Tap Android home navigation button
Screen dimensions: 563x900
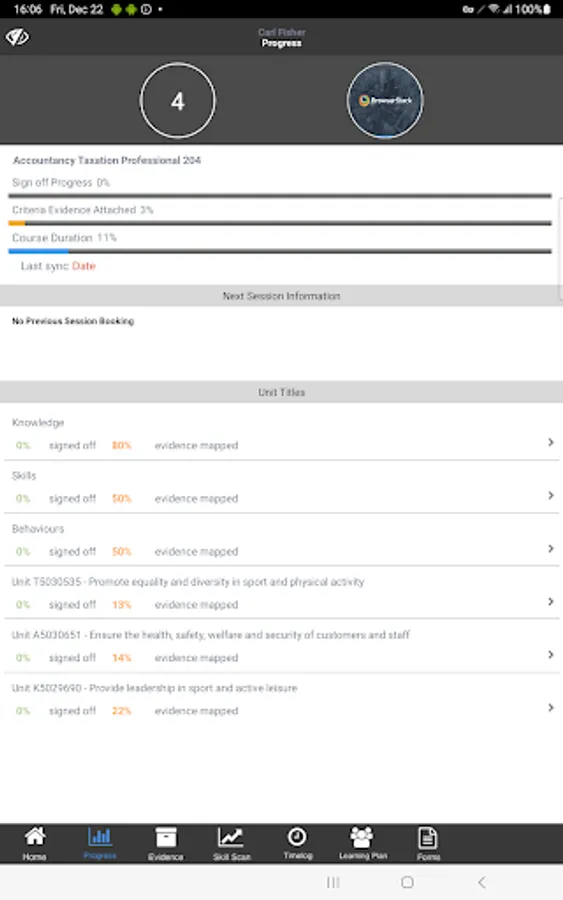pos(407,882)
